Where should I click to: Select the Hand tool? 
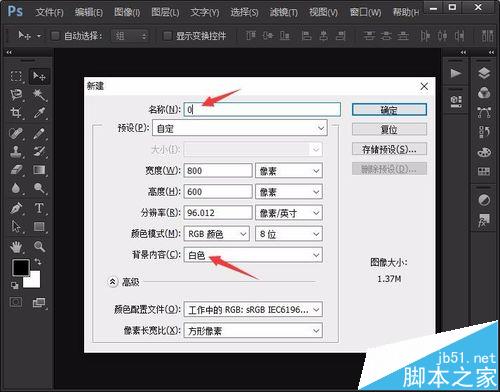point(16,247)
